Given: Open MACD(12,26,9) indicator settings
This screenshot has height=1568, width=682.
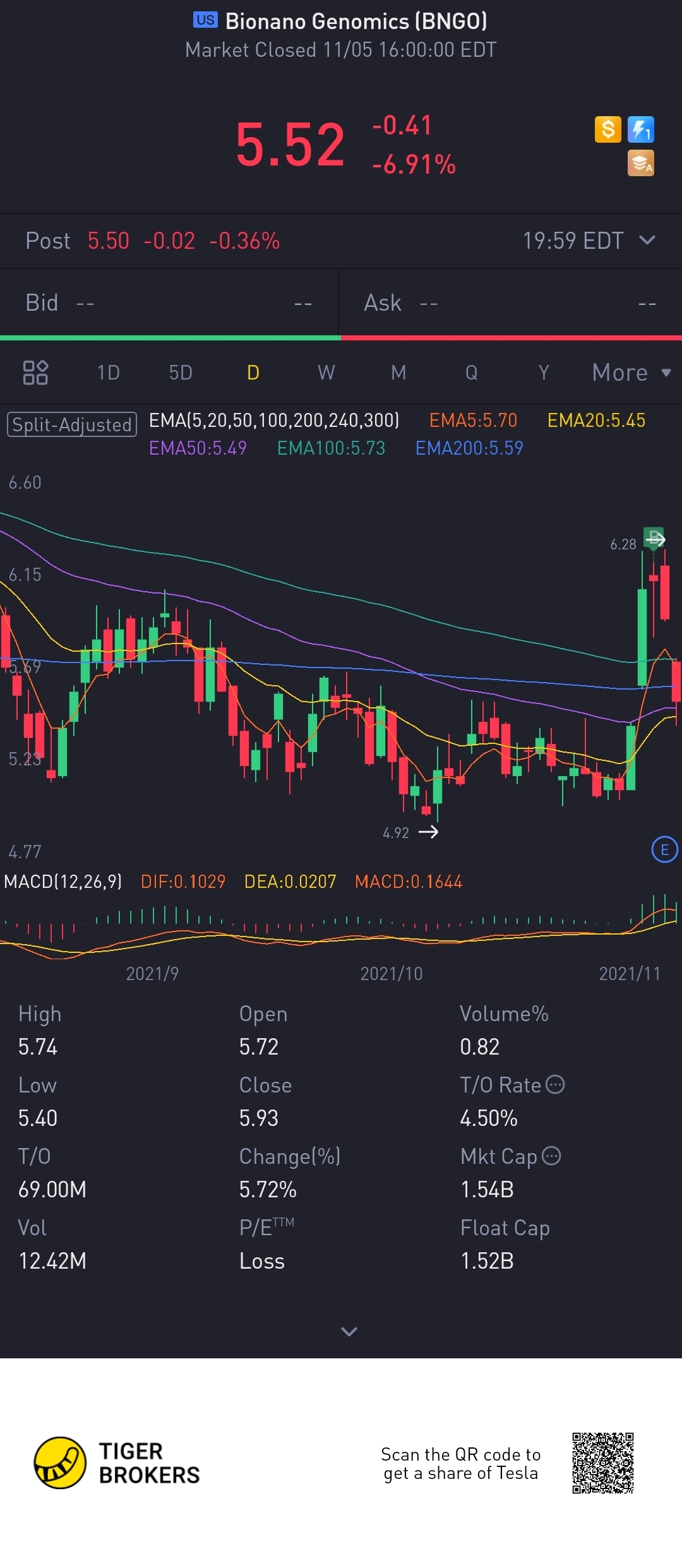Looking at the screenshot, I should tap(63, 881).
